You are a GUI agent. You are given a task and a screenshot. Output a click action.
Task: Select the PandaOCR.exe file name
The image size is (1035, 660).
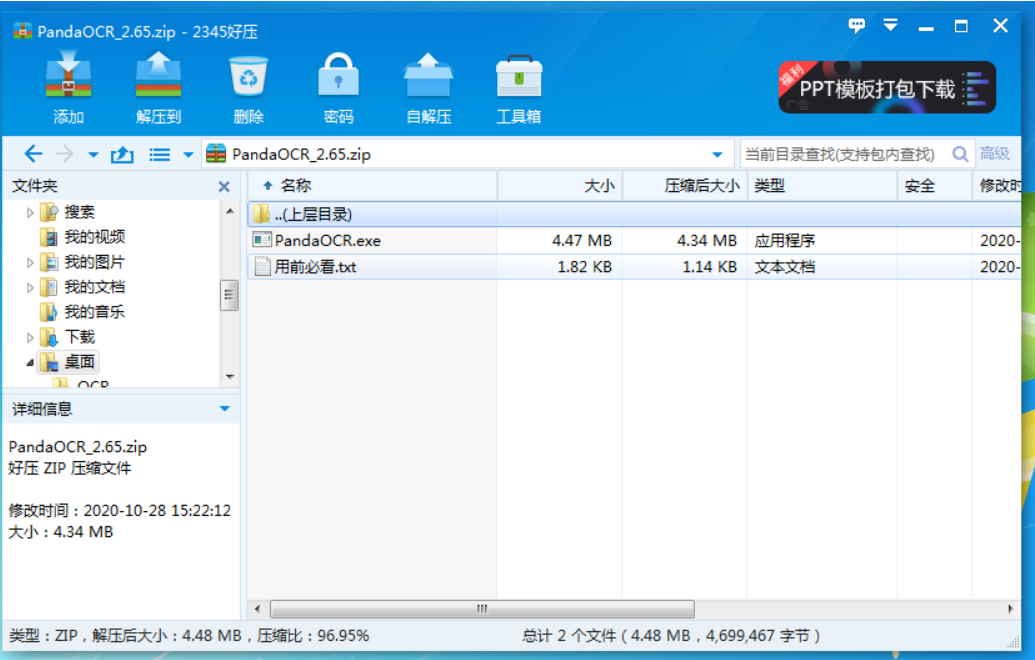pyautogui.click(x=327, y=241)
